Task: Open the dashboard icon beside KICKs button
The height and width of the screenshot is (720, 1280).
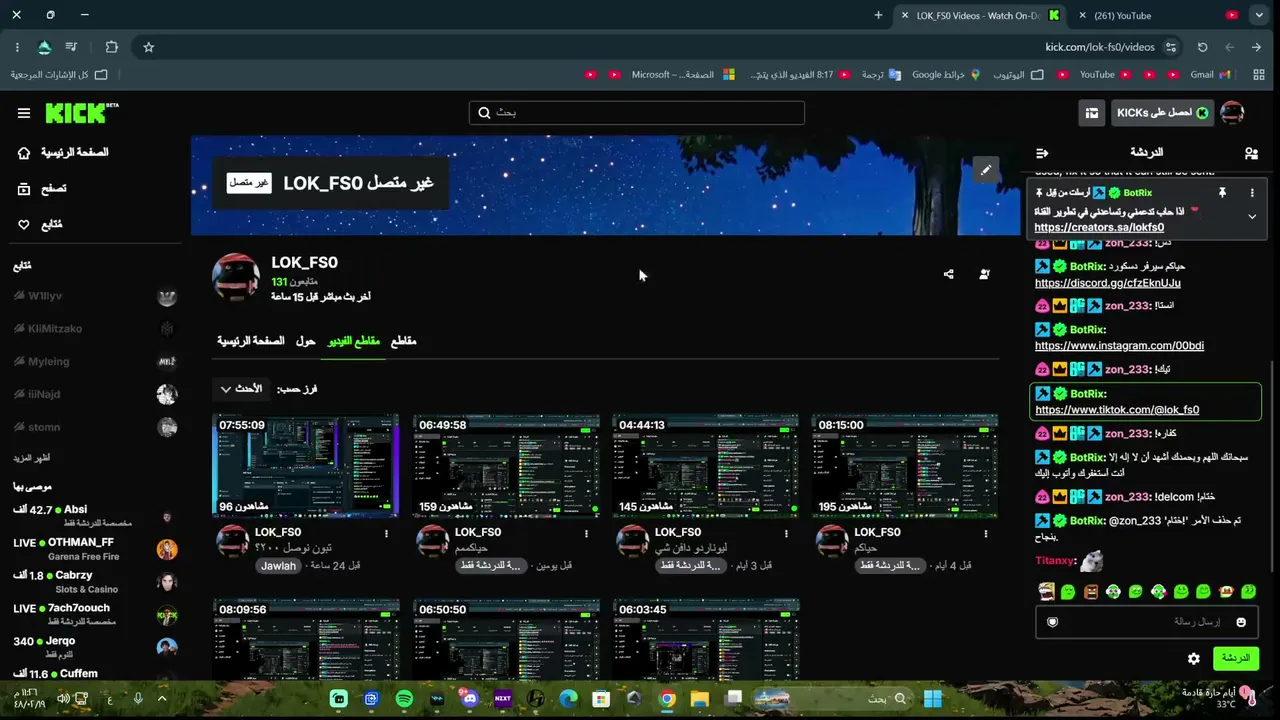Action: pyautogui.click(x=1092, y=113)
